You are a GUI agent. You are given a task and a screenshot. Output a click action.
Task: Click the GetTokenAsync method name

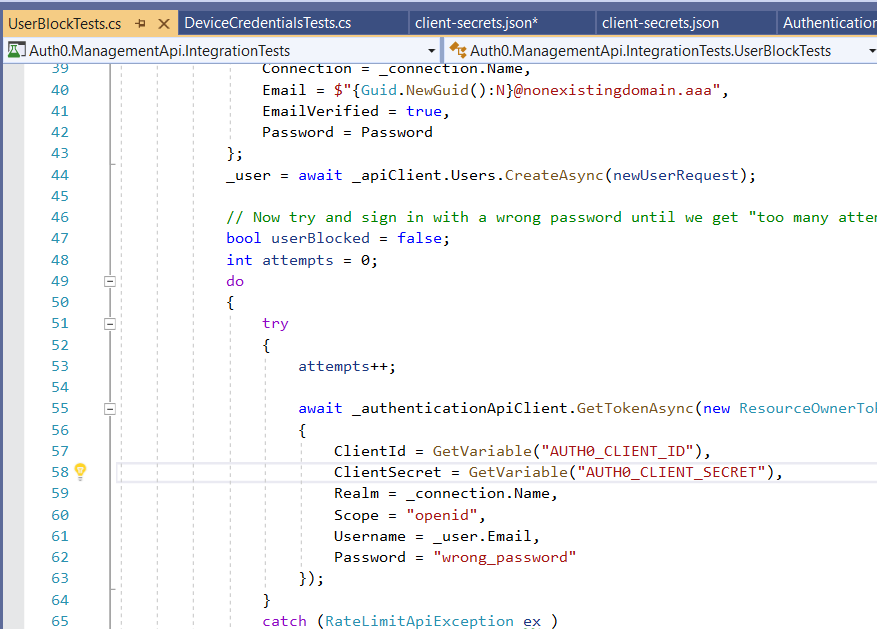click(635, 408)
